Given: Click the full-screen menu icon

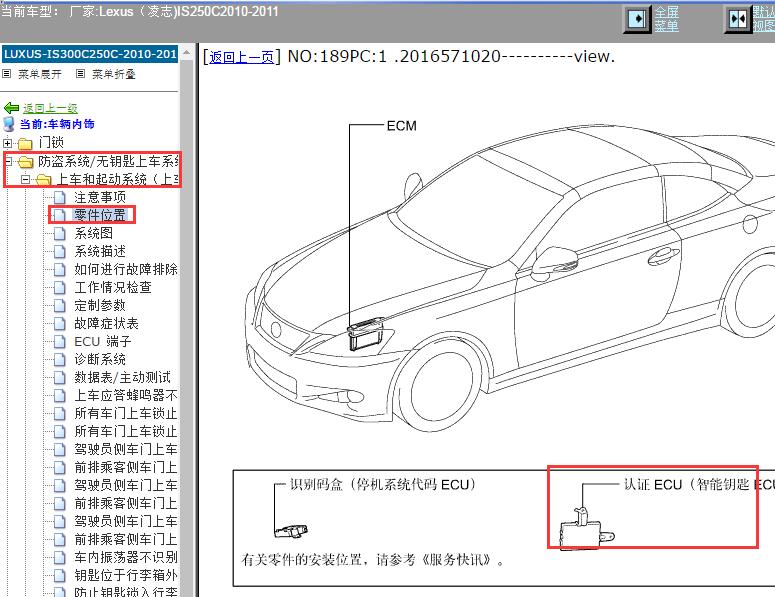Looking at the screenshot, I should click(637, 19).
